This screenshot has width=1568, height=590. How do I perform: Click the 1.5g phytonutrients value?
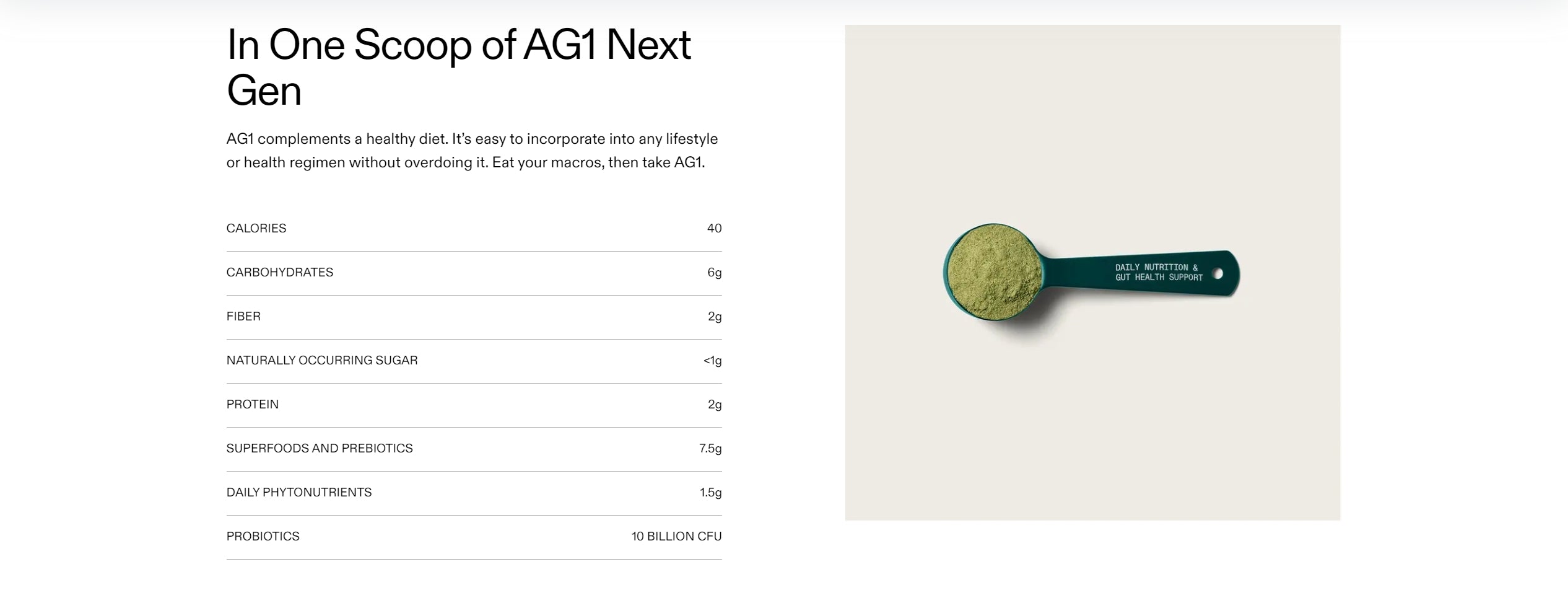(710, 492)
